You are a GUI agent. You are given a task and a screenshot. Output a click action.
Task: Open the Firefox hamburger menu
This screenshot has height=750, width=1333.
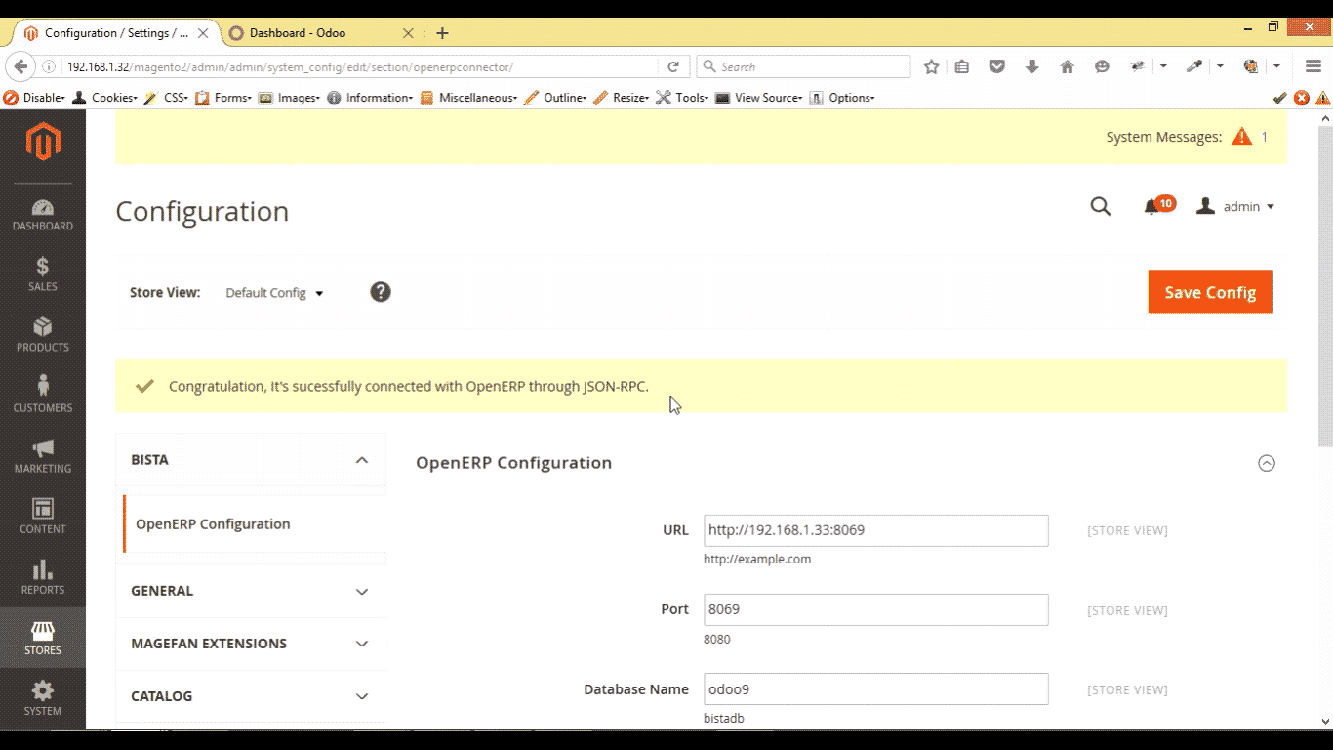tap(1314, 66)
